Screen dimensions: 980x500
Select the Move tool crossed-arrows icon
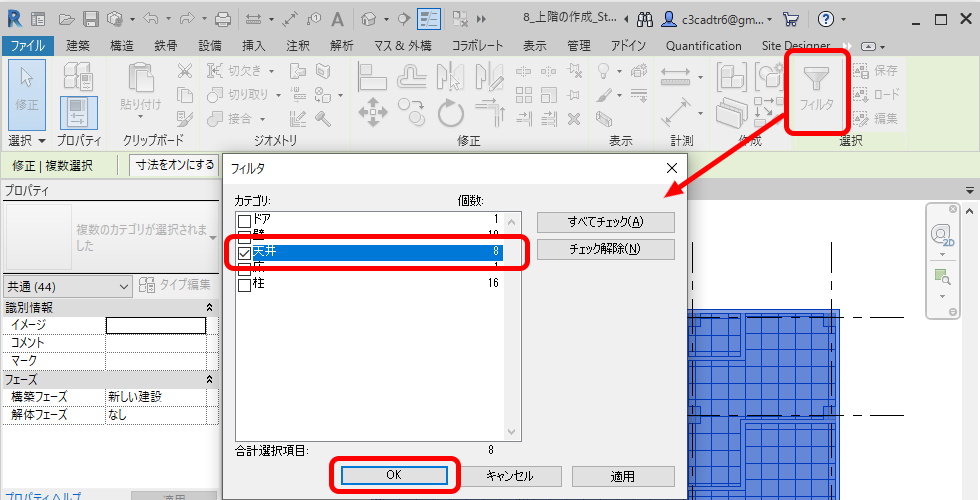click(372, 113)
